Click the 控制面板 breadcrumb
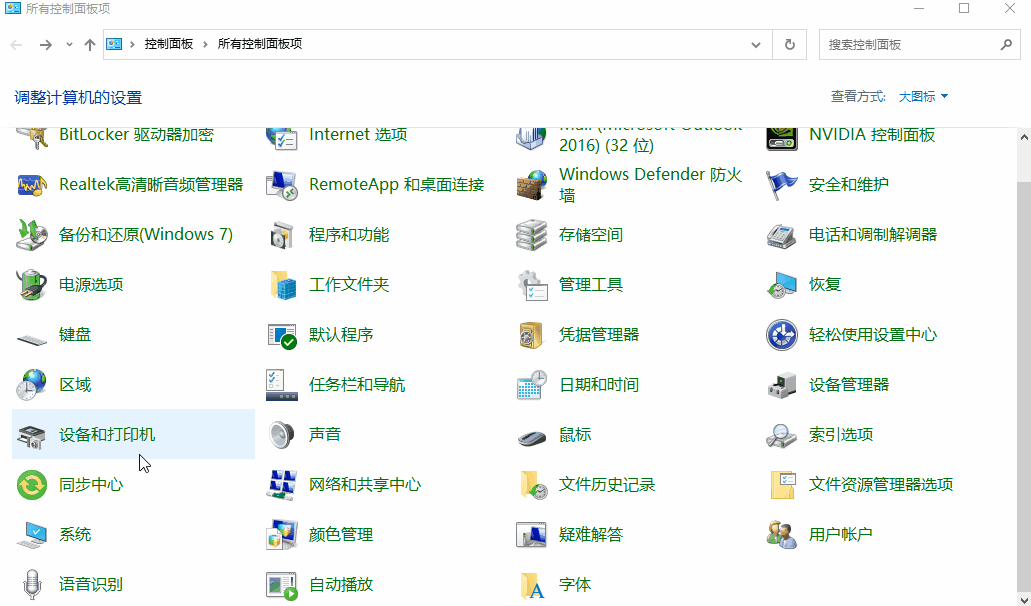The width and height of the screenshot is (1031, 606). tap(169, 44)
